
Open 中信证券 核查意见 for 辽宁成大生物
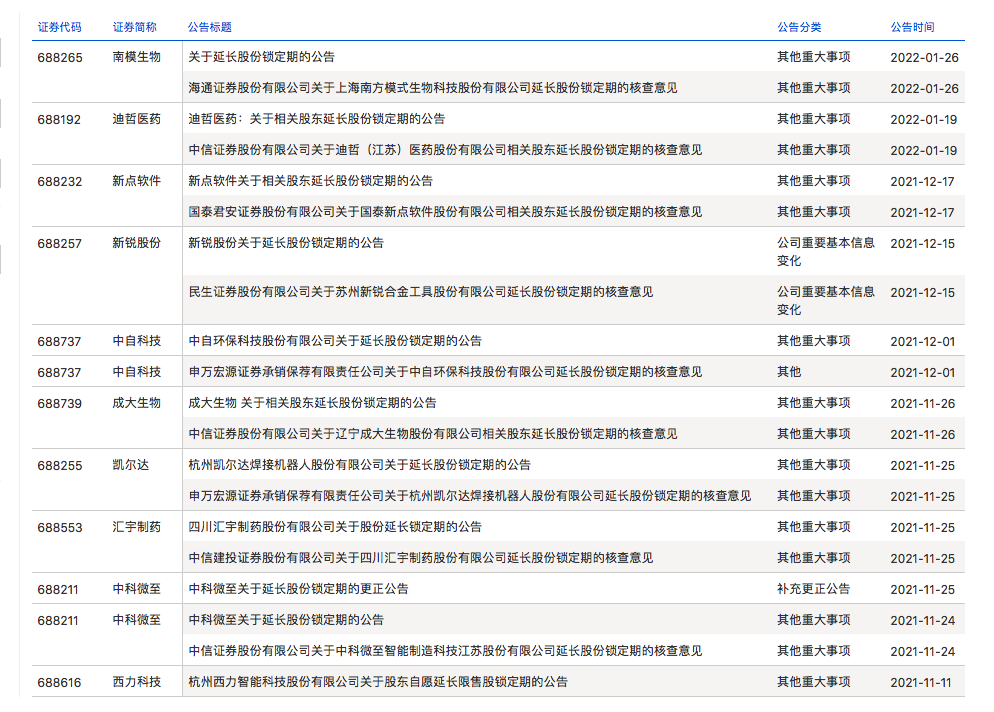click(433, 434)
